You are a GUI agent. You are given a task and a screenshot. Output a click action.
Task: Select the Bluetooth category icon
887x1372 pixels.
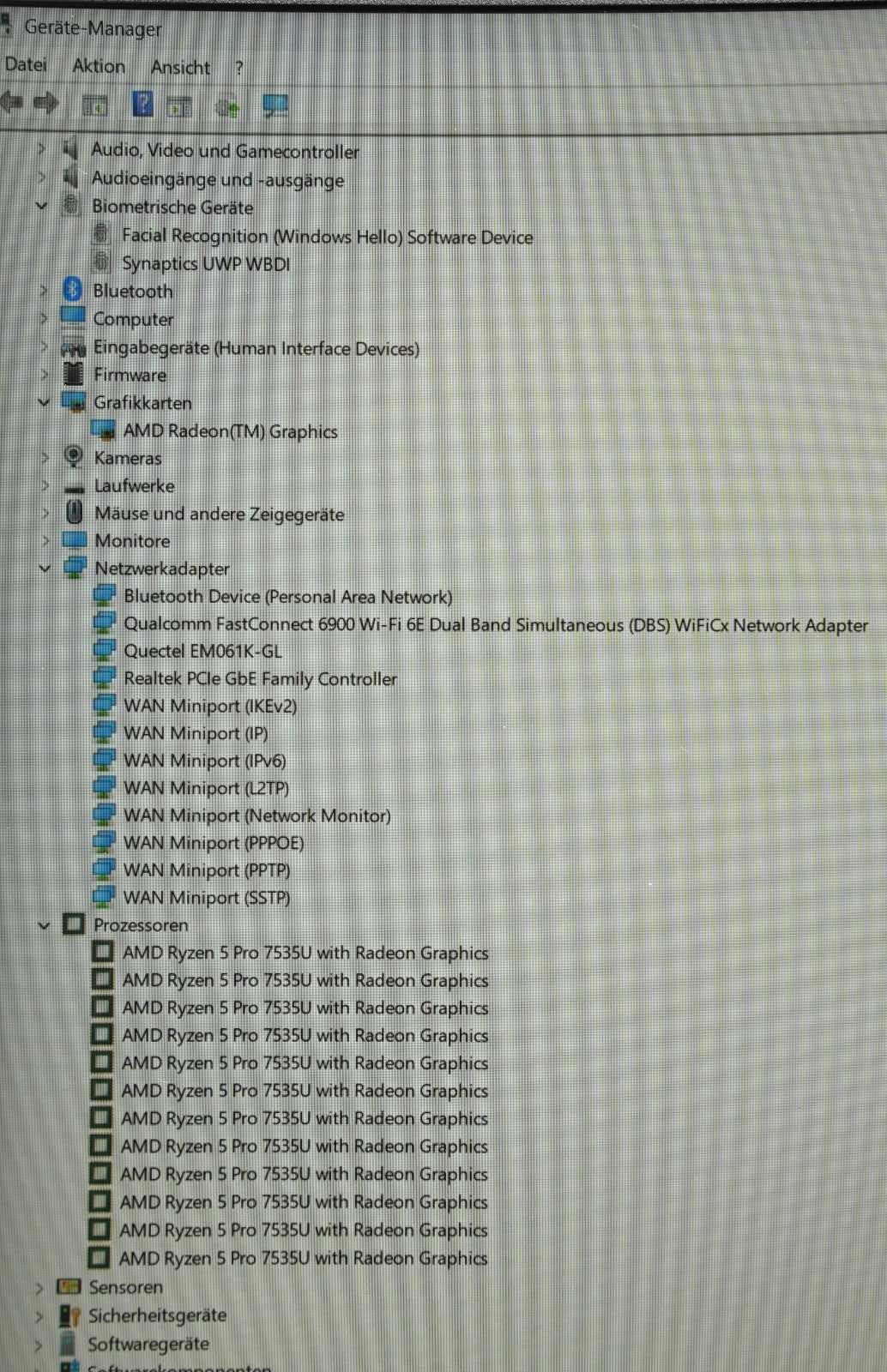[x=73, y=290]
